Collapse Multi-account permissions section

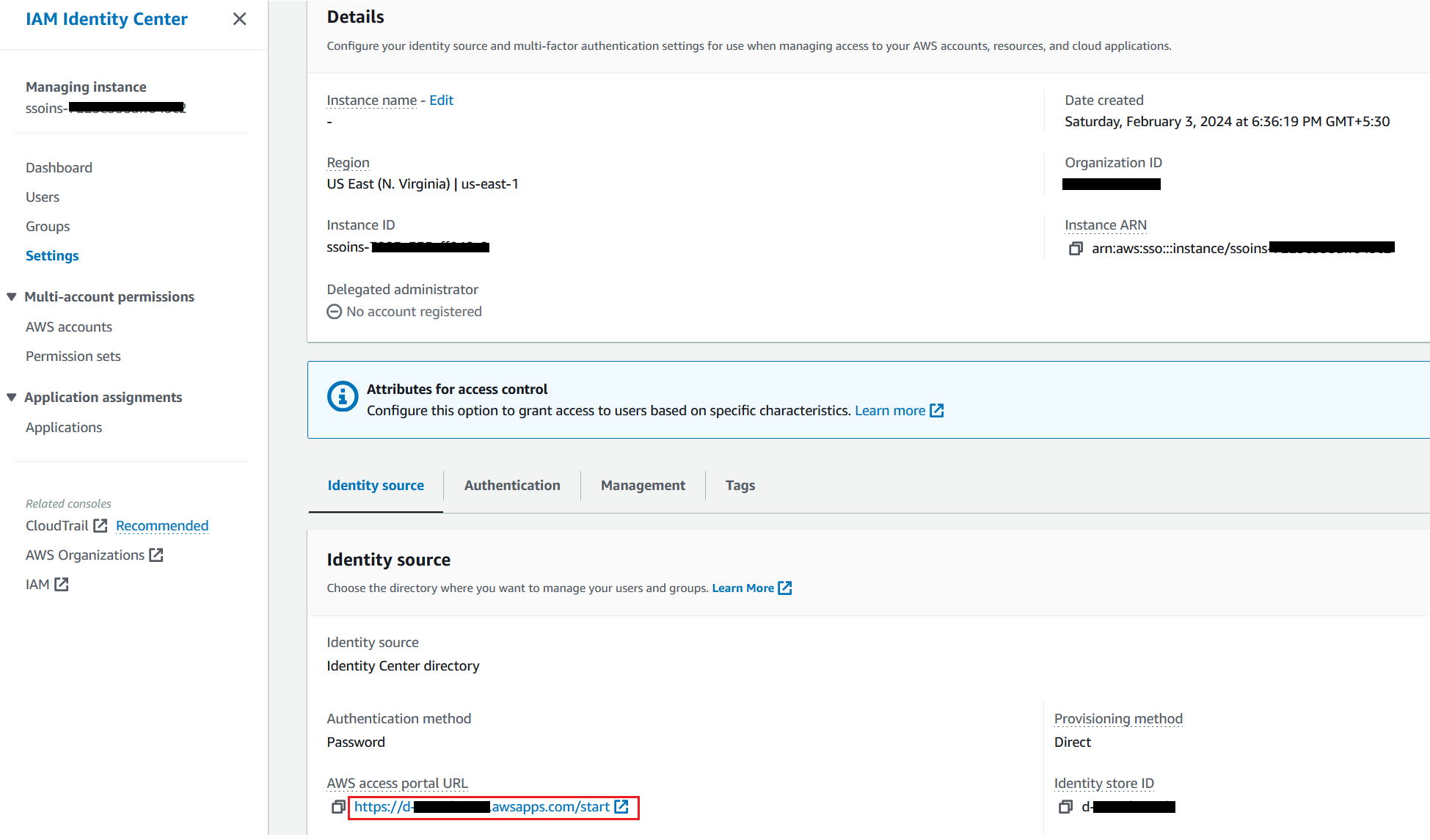(x=12, y=297)
